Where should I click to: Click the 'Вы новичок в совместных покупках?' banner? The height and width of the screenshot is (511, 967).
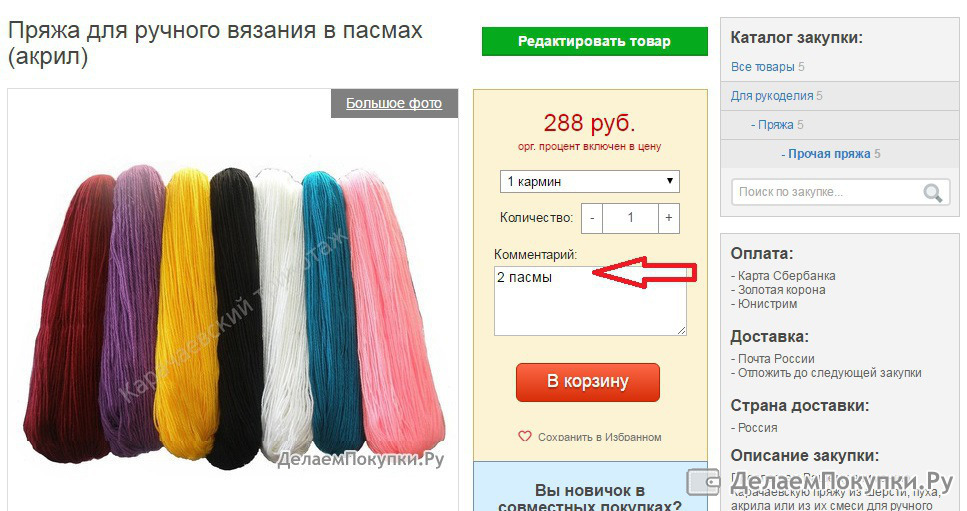click(x=590, y=486)
